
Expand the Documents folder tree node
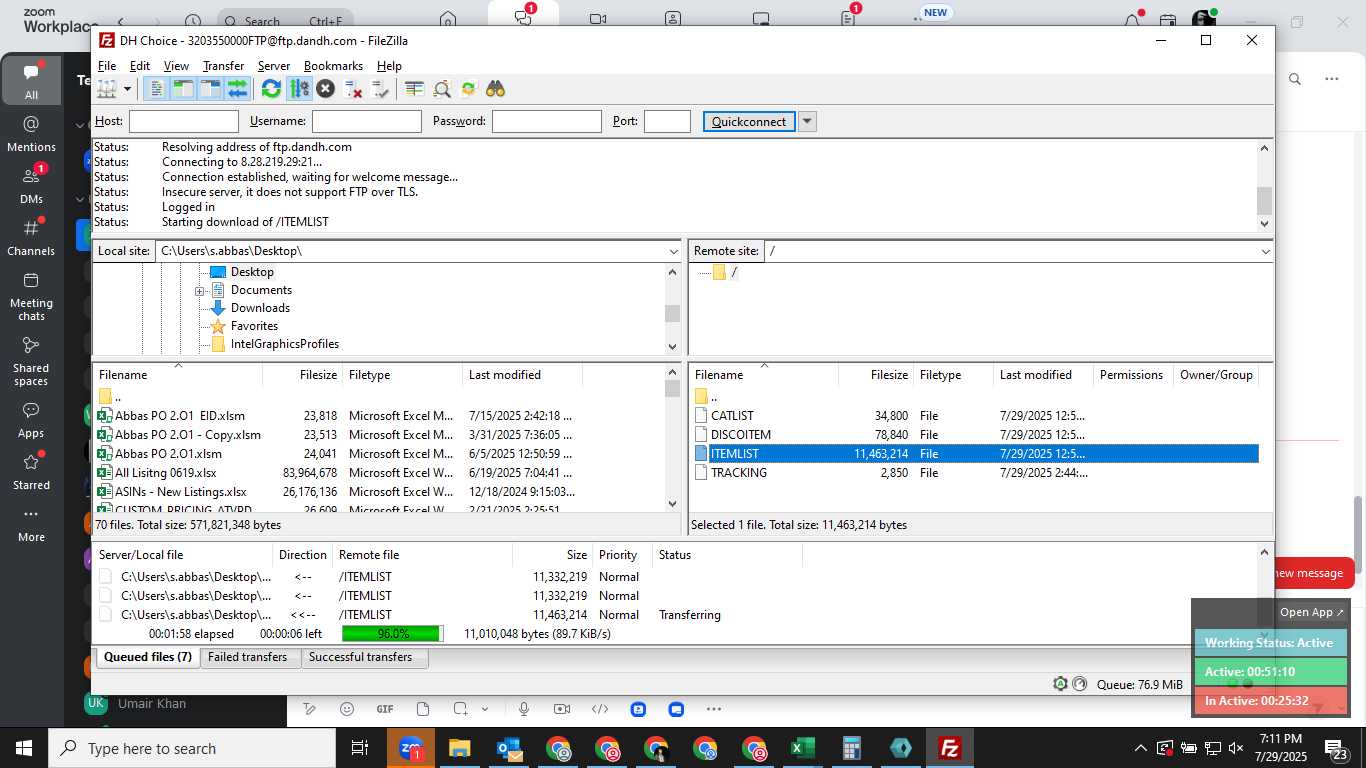[x=199, y=291]
